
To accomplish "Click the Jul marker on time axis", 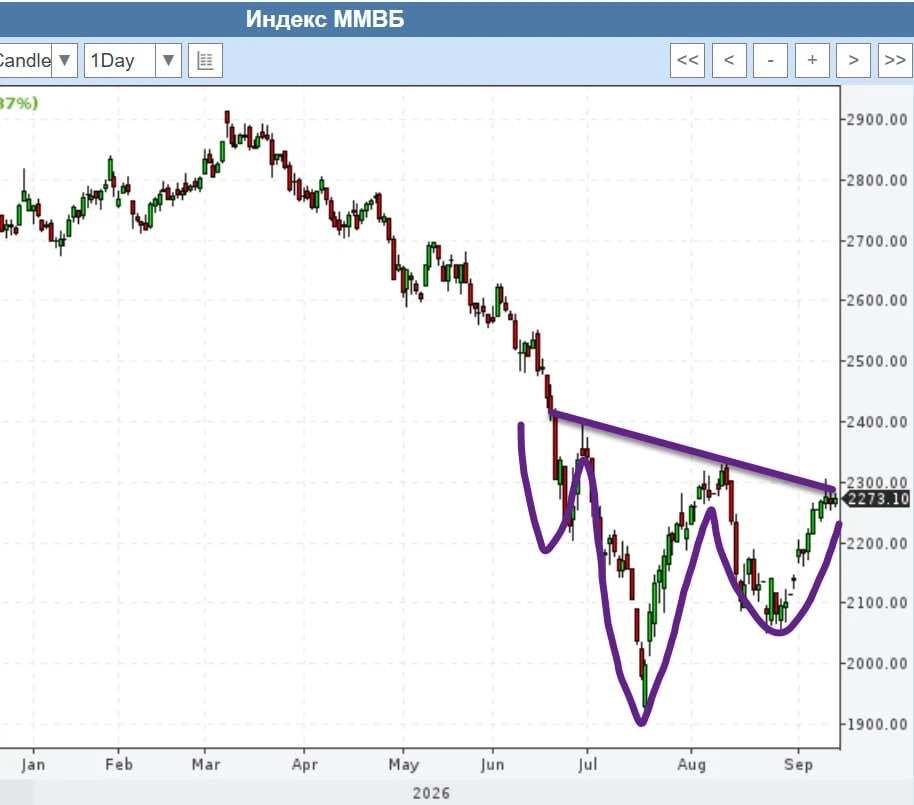I will coord(588,764).
